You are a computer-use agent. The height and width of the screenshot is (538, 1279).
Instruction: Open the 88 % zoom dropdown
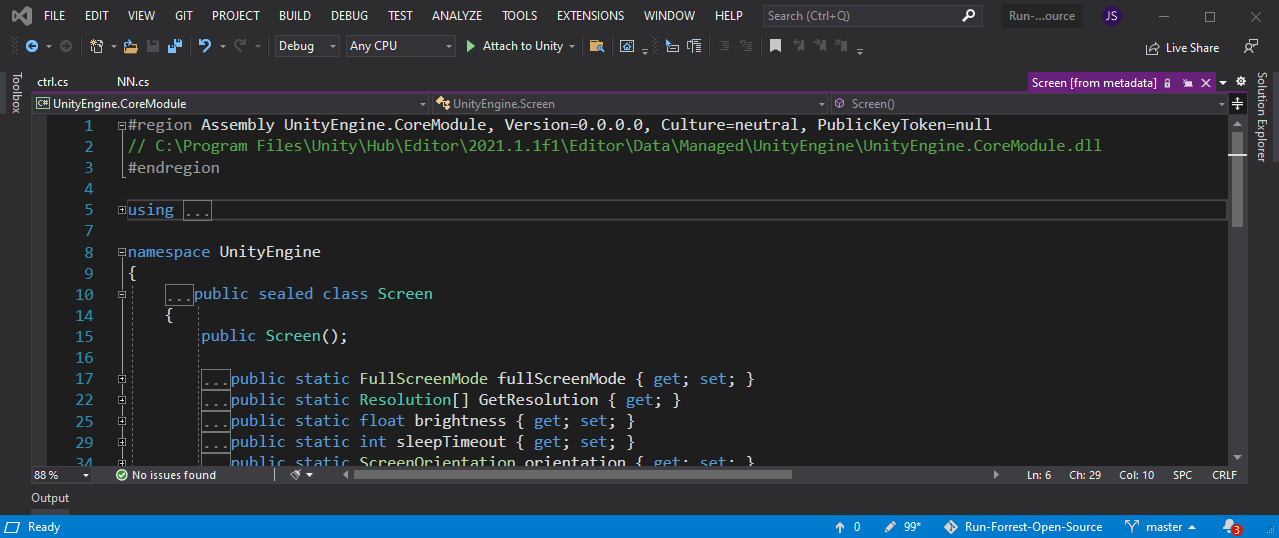(x=62, y=475)
